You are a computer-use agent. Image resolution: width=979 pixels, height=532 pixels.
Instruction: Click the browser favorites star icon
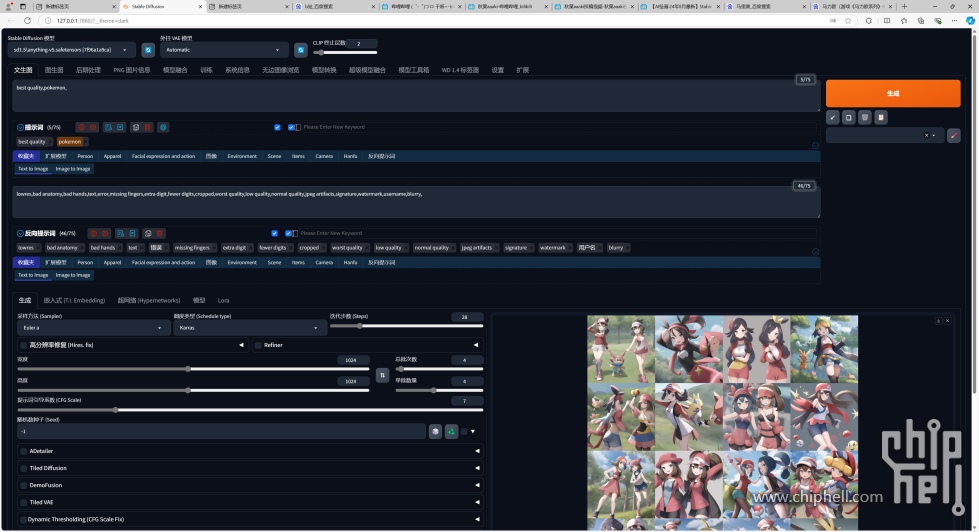pos(848,21)
